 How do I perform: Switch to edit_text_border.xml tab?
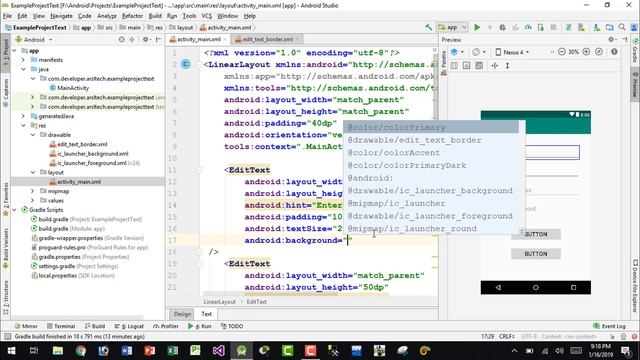267,39
